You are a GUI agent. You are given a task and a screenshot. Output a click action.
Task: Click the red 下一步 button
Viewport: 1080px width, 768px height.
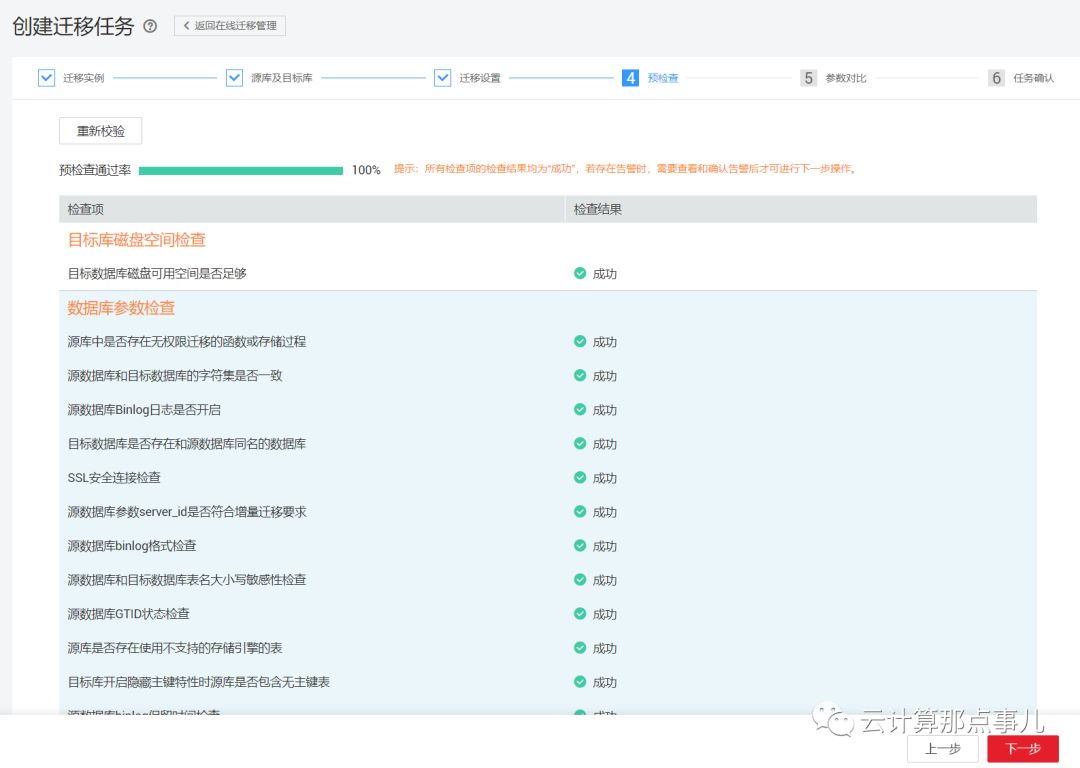point(1024,748)
